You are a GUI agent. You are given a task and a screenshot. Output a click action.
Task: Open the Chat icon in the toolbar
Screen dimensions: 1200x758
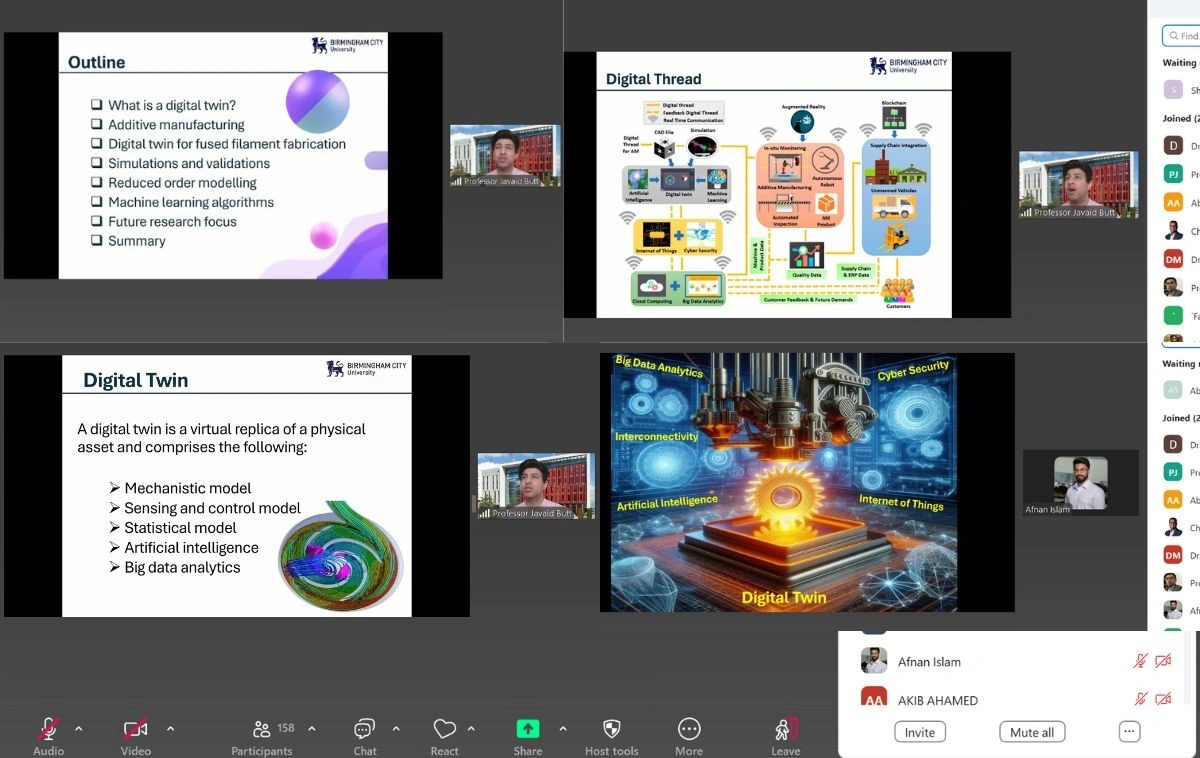pos(365,729)
